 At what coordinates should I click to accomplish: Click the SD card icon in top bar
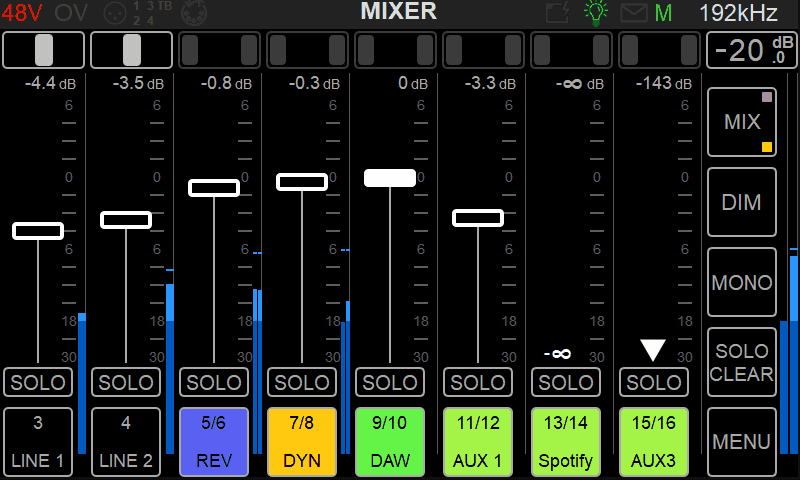(558, 13)
